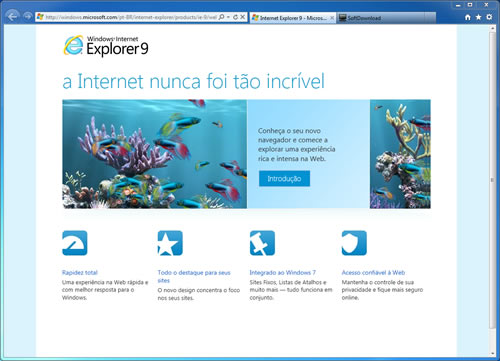Screen dimensions: 500x361
Task: Click text 'Mantenha o controle de sua privacidade'
Action: click(378, 286)
